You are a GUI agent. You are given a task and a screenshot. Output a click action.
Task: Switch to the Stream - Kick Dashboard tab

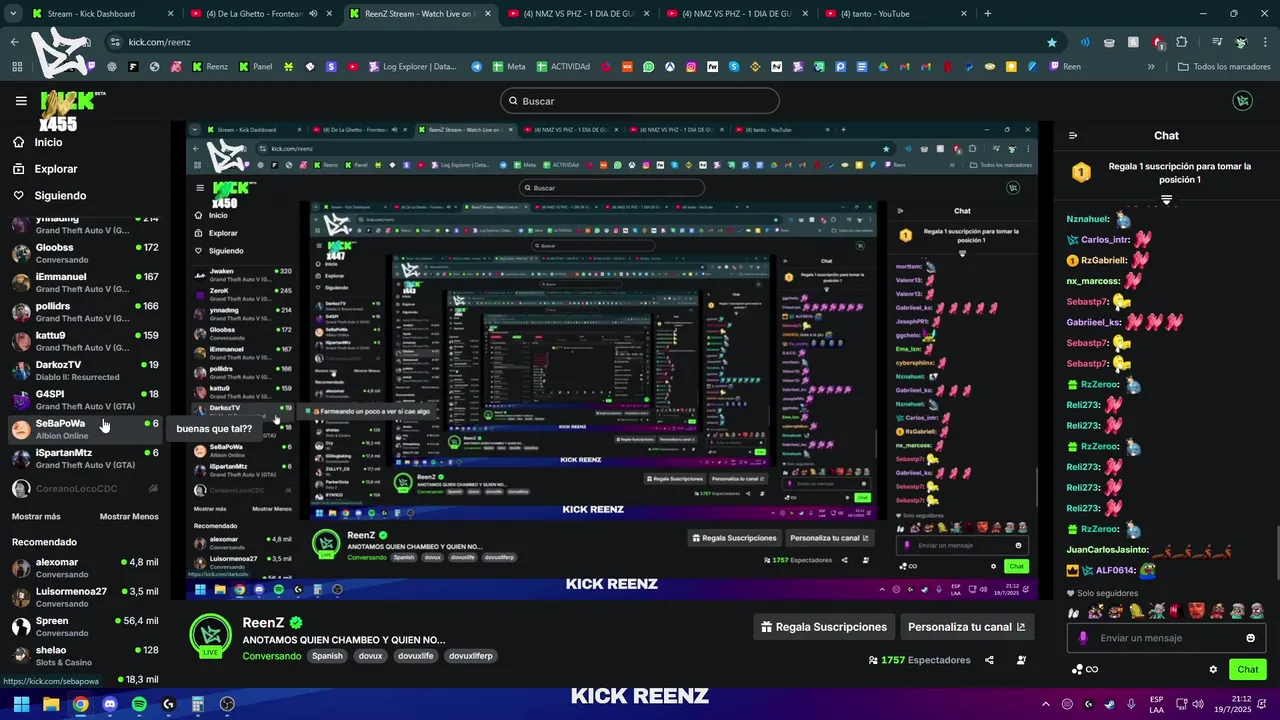point(102,14)
